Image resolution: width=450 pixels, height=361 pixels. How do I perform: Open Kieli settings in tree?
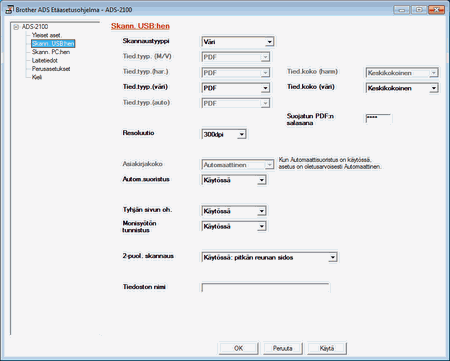(37, 77)
